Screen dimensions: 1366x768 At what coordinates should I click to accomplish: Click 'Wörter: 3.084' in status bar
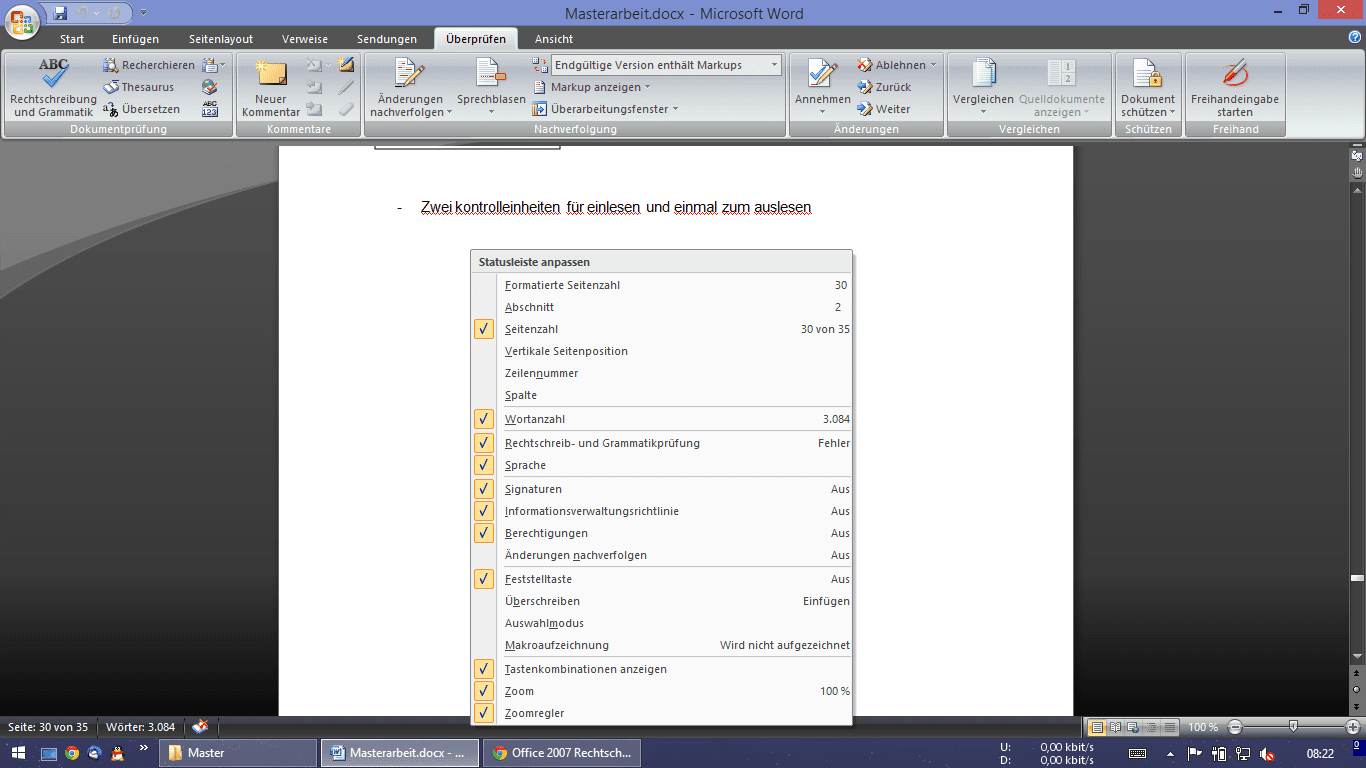(x=140, y=727)
